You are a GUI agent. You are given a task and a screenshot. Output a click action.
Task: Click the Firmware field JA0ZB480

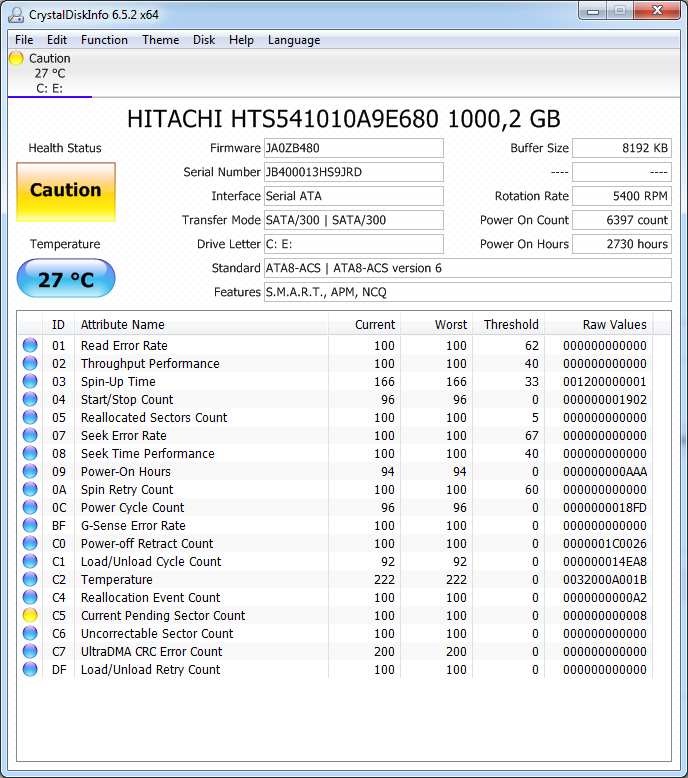[354, 148]
